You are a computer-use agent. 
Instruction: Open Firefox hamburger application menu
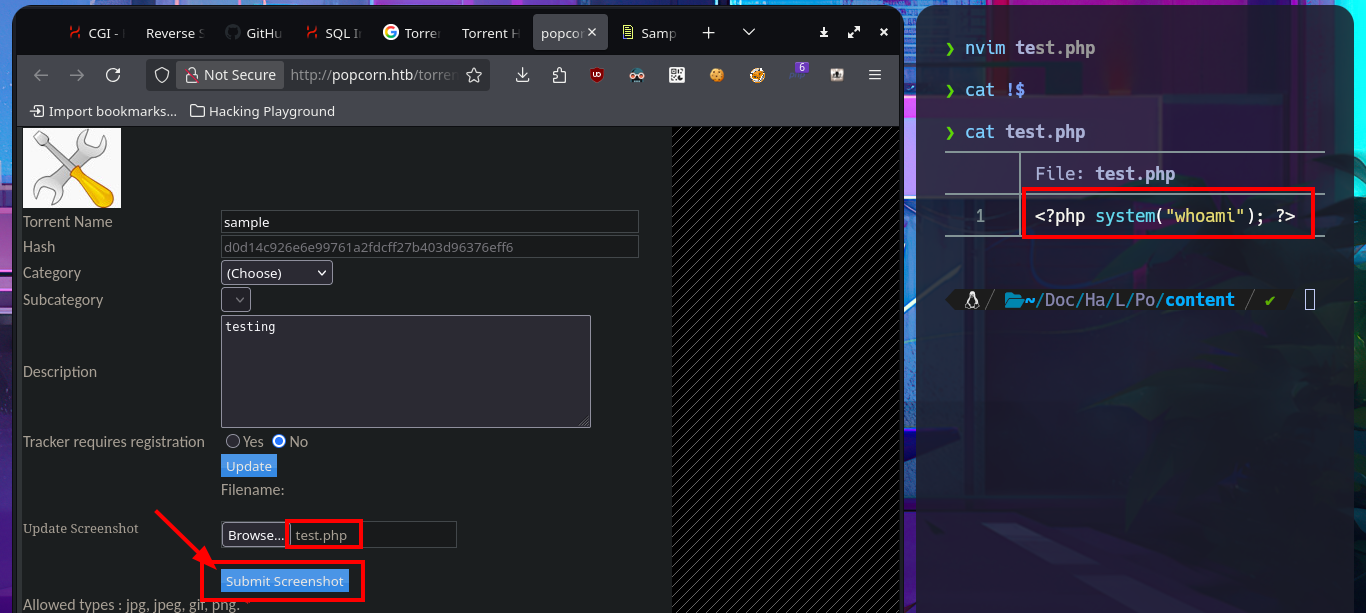click(x=875, y=75)
